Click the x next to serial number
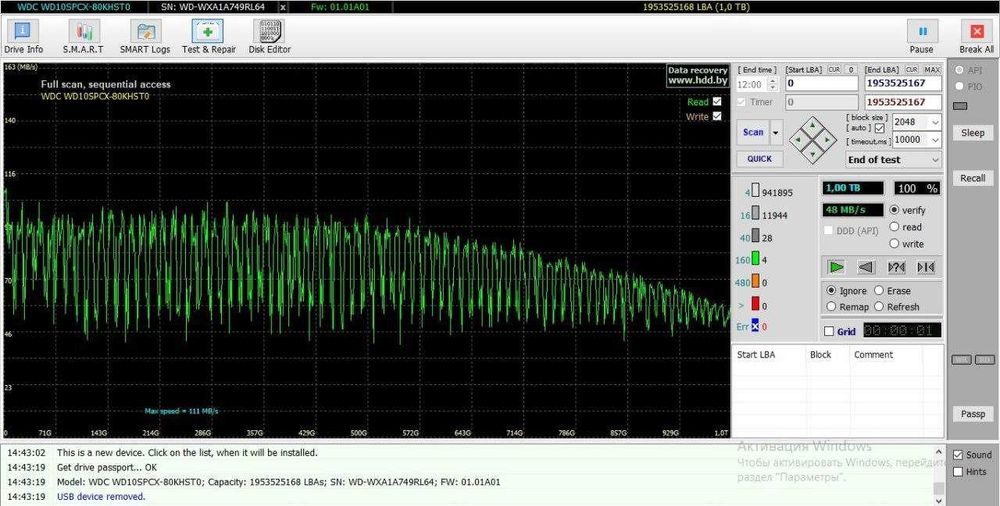Viewport: 1000px width, 506px height. pos(283,8)
